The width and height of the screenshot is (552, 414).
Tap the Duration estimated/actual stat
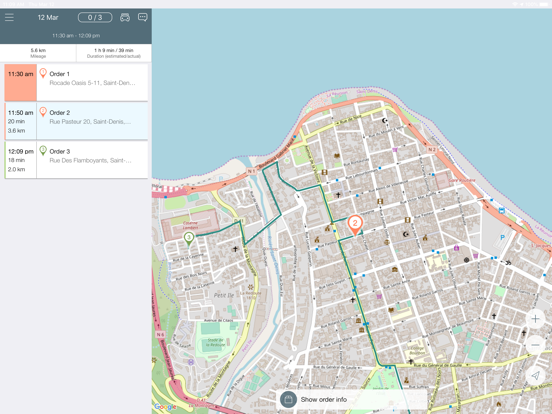[x=114, y=53]
